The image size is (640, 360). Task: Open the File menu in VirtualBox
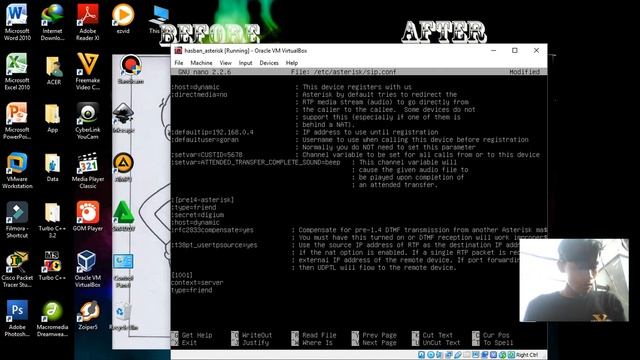(x=179, y=63)
